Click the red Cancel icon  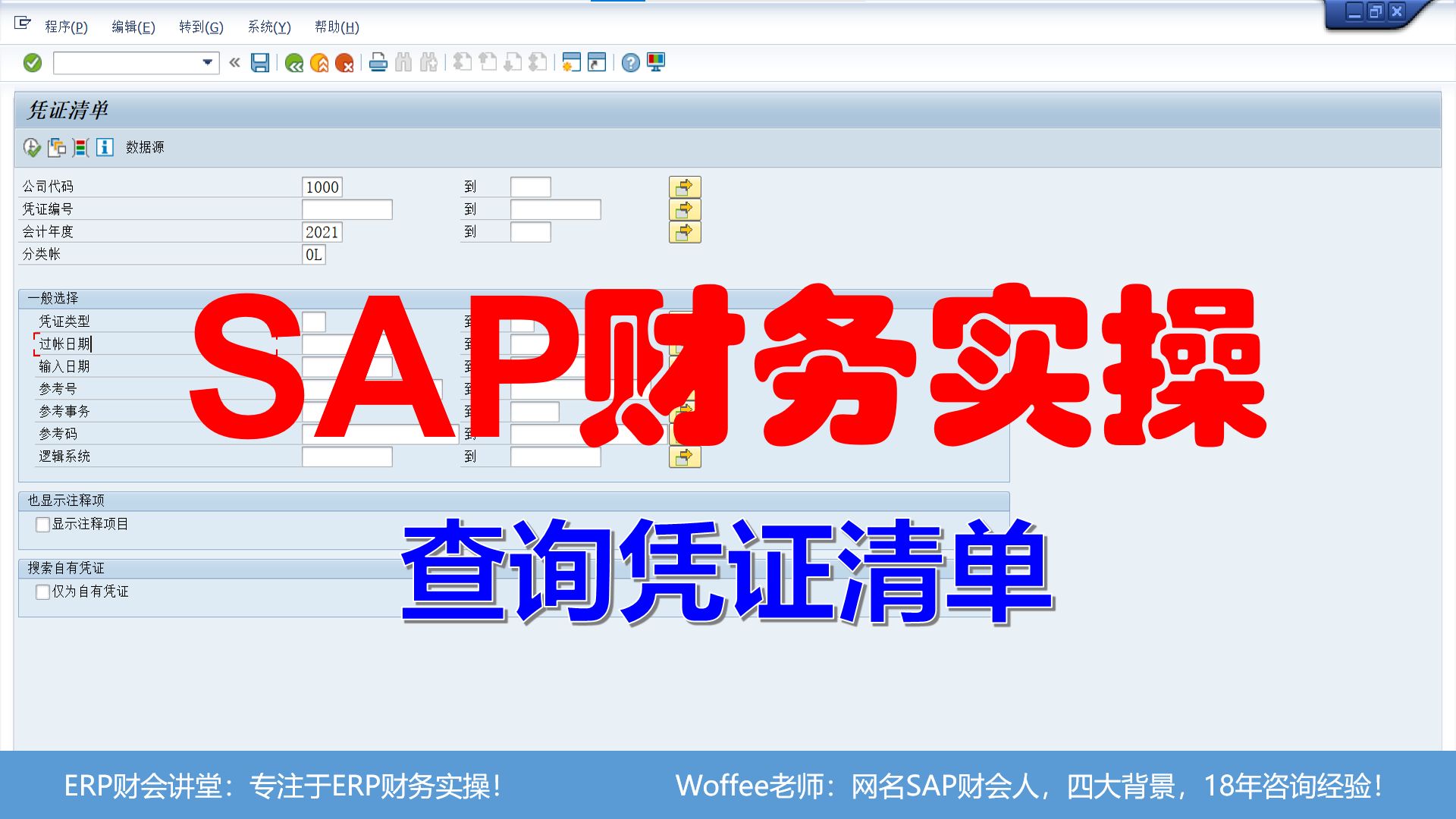pyautogui.click(x=344, y=63)
